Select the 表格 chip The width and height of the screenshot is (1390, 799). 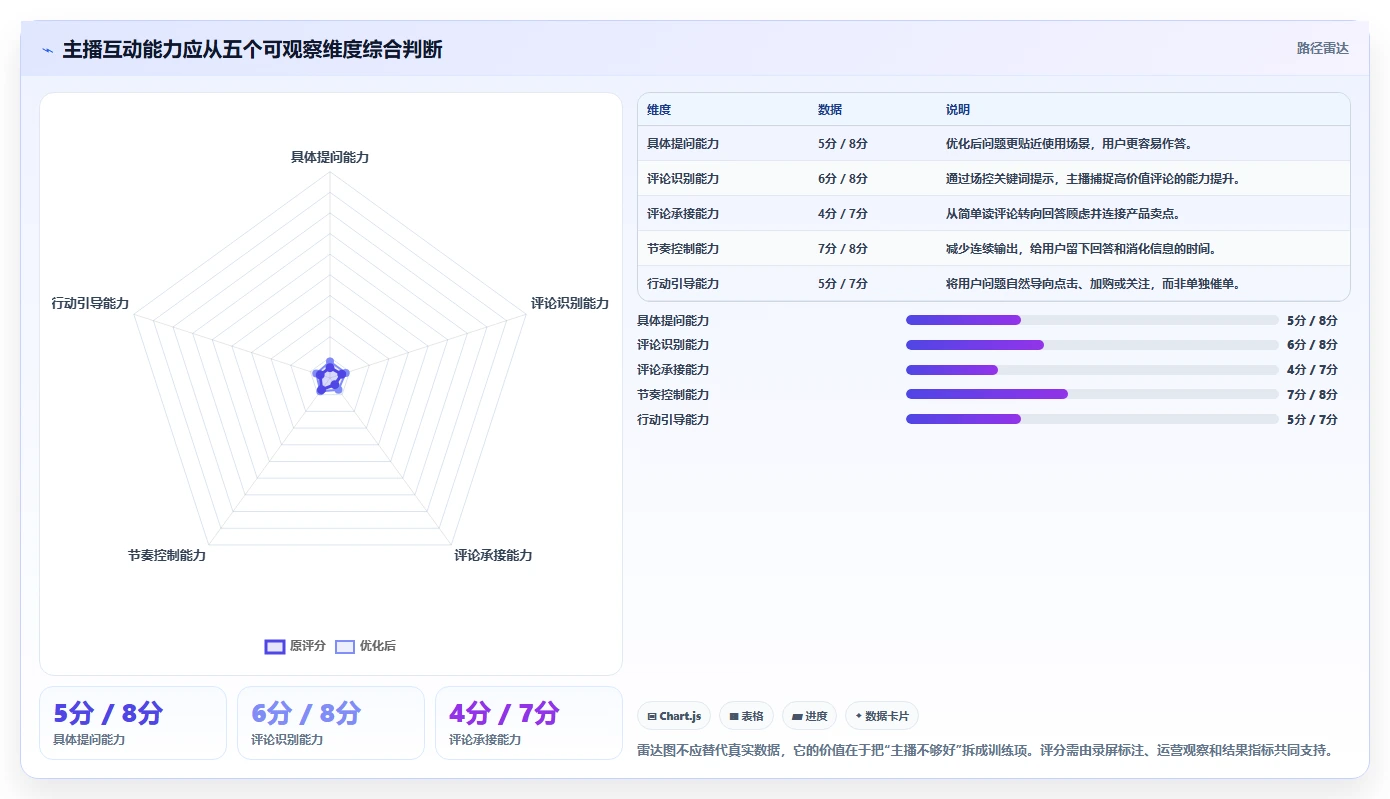(x=746, y=716)
